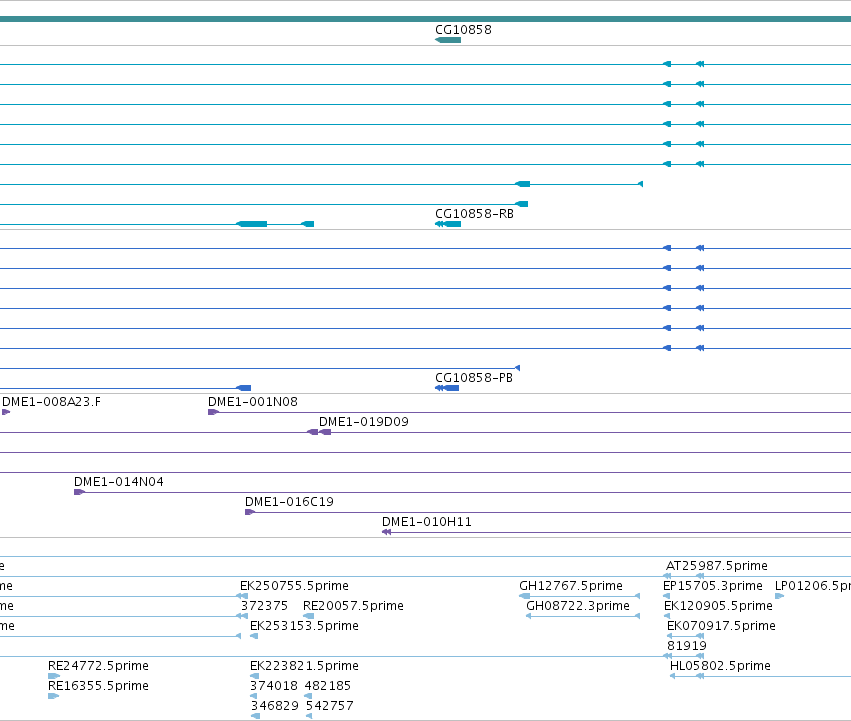
Task: Select the glyph under the 482185 label
Action: pos(308,697)
